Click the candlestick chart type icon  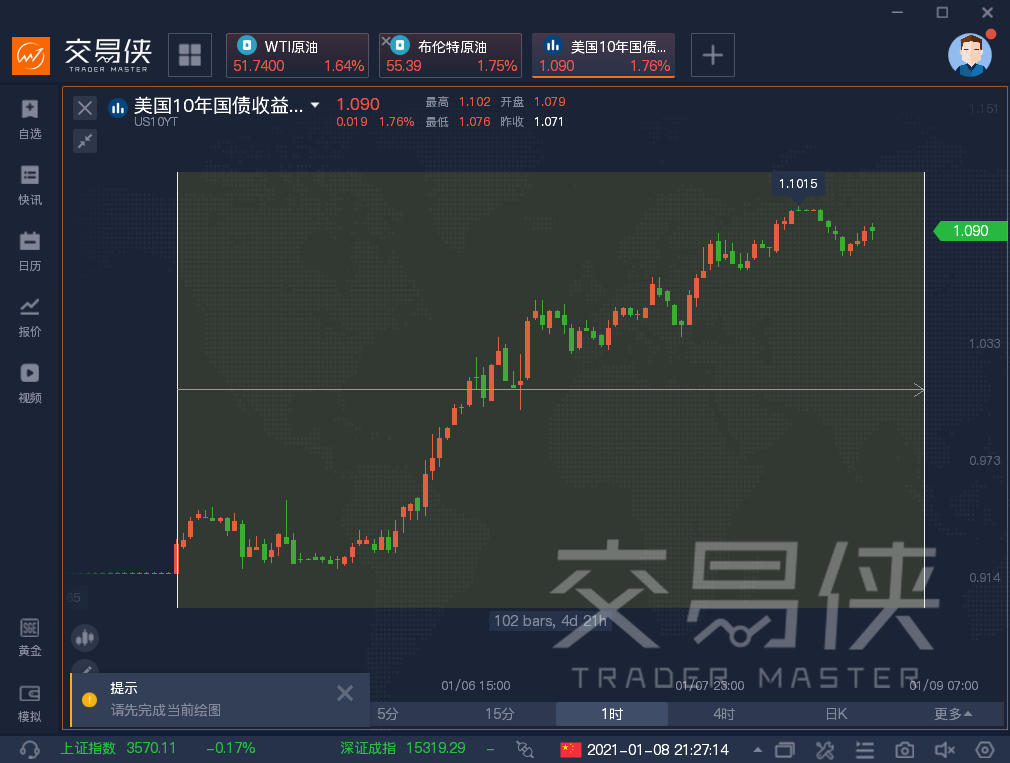click(x=84, y=638)
